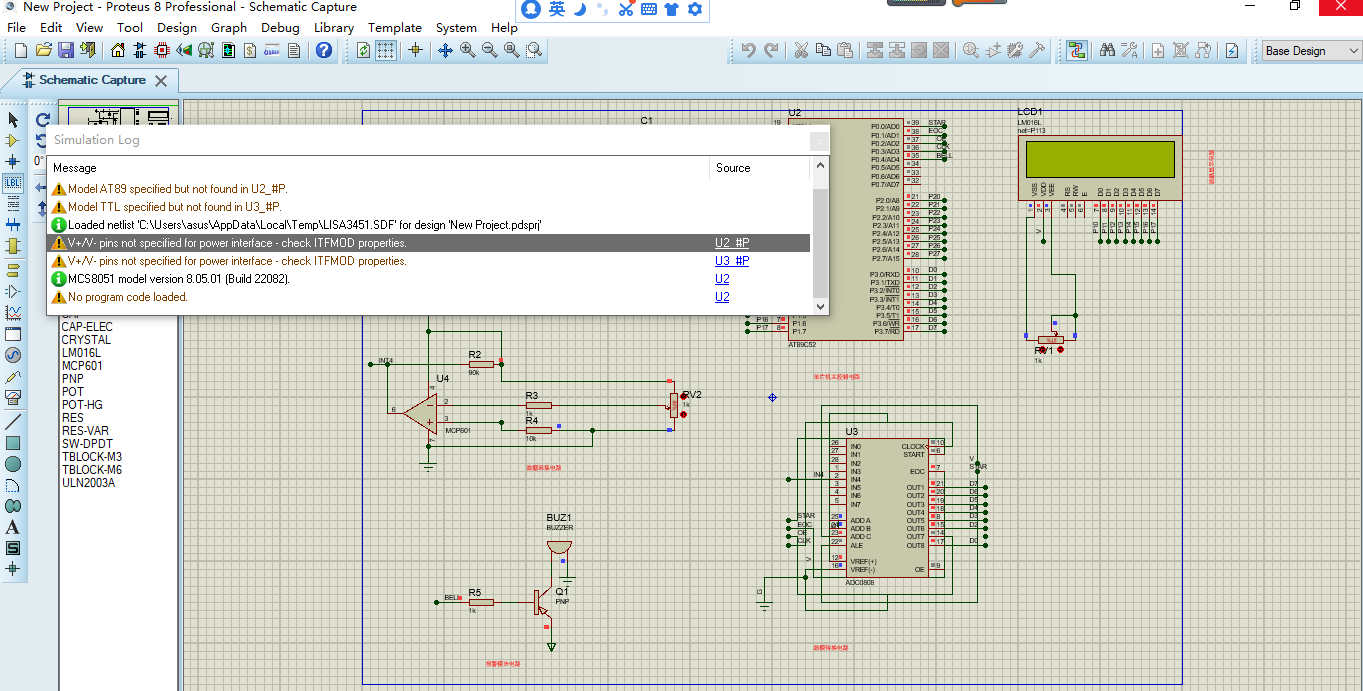Viewport: 1363px width, 691px height.
Task: Select the 2D Graphics Box tool
Action: [13, 442]
